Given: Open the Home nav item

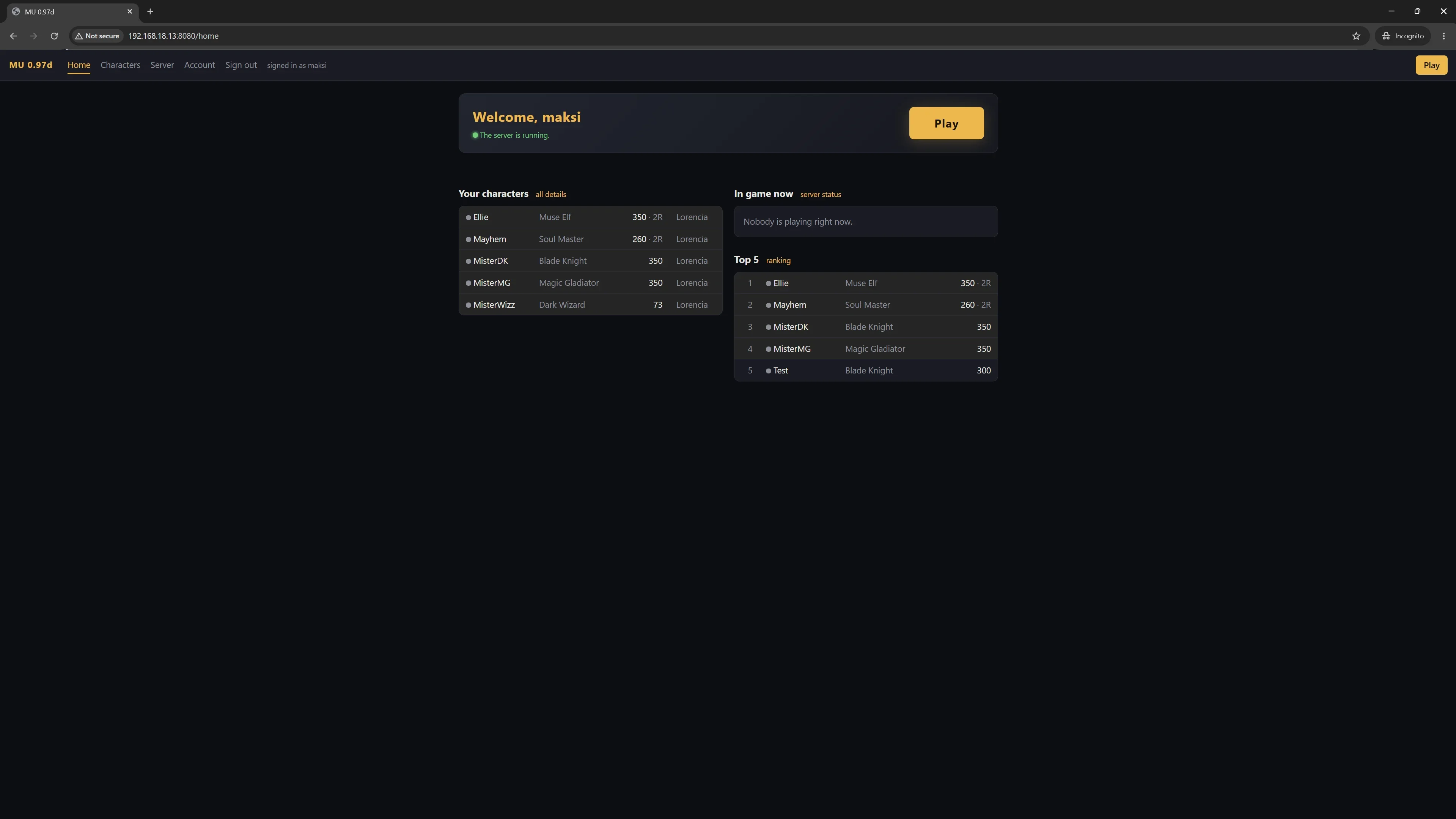Looking at the screenshot, I should pyautogui.click(x=79, y=65).
